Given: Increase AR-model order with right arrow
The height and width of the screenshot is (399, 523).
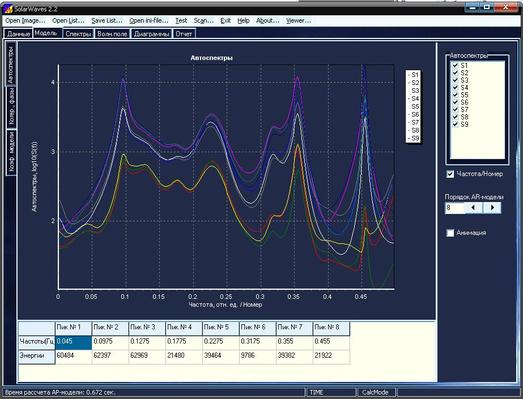Looking at the screenshot, I should tap(492, 208).
